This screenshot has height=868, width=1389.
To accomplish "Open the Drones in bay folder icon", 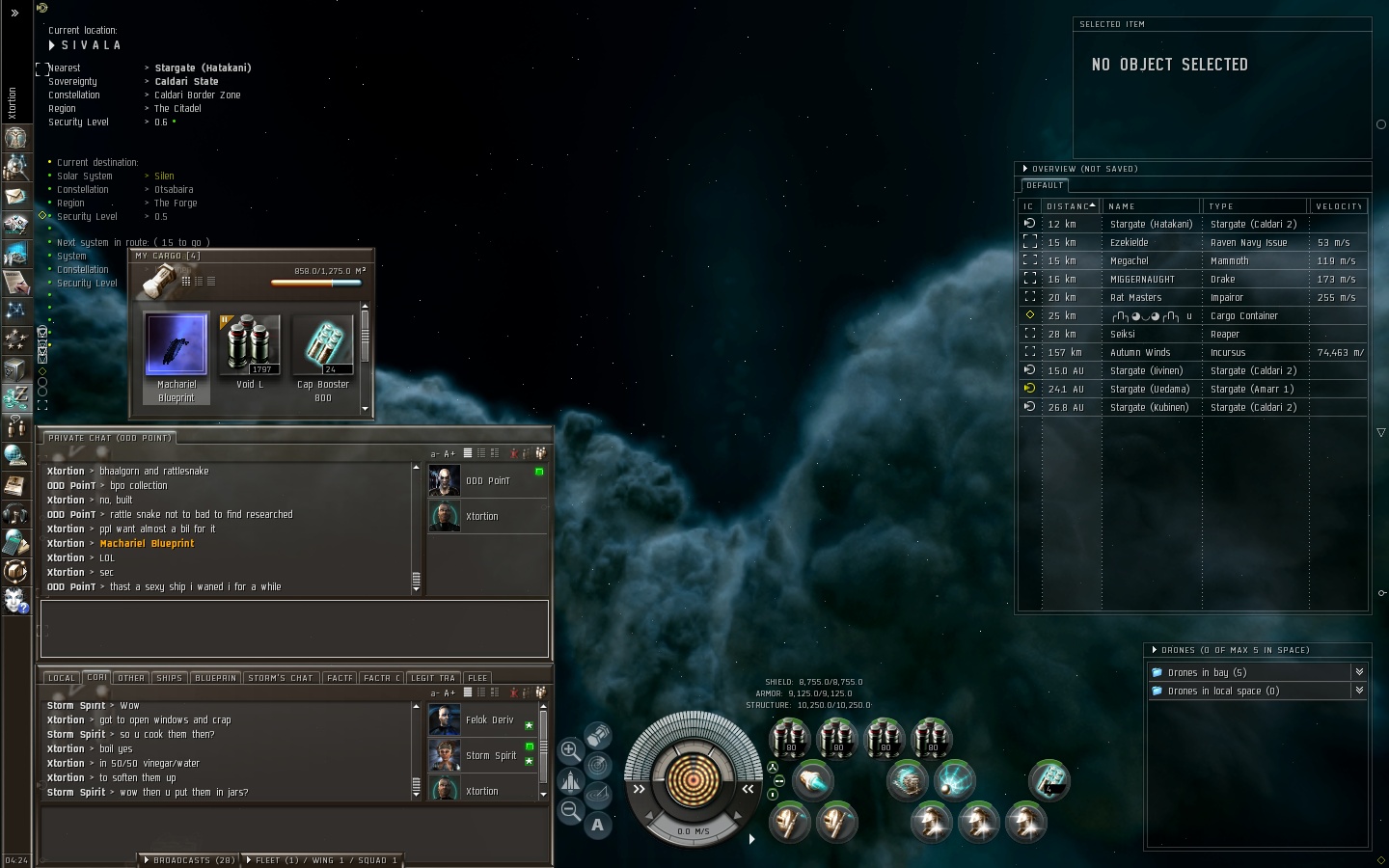I will [1157, 673].
